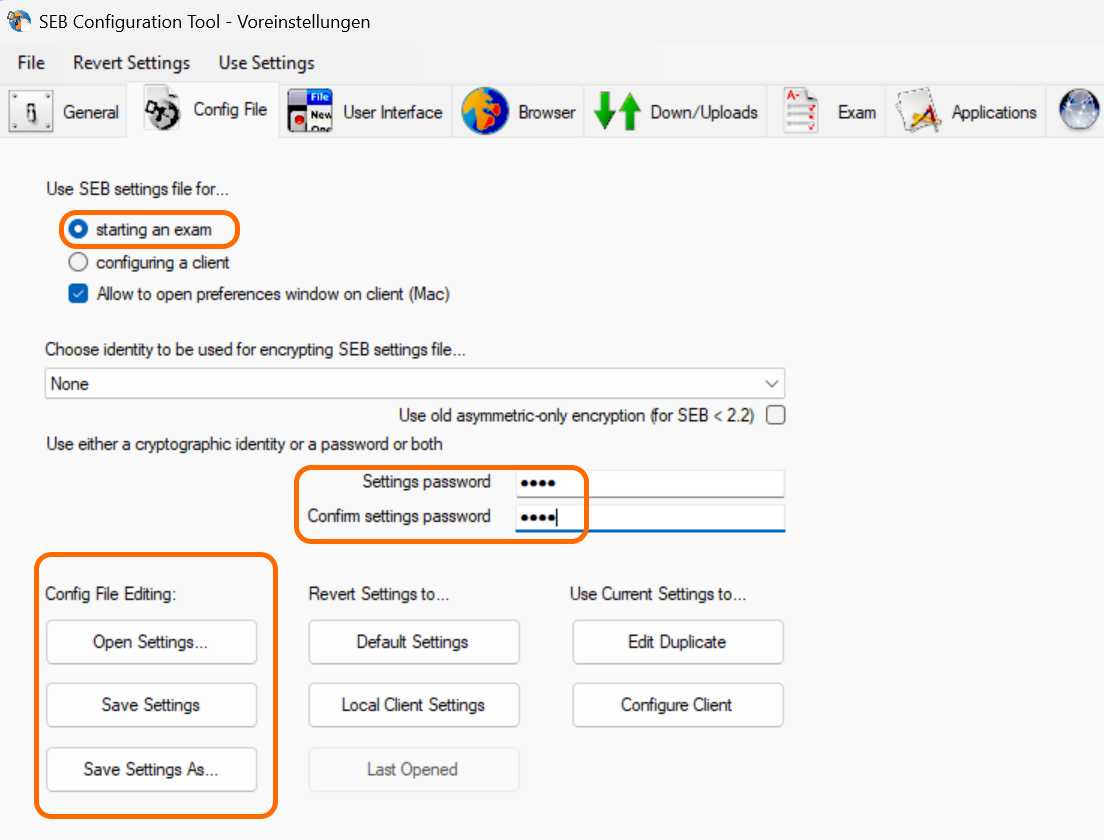Open User Interface tab via its icon
This screenshot has height=840, width=1104.
309,111
